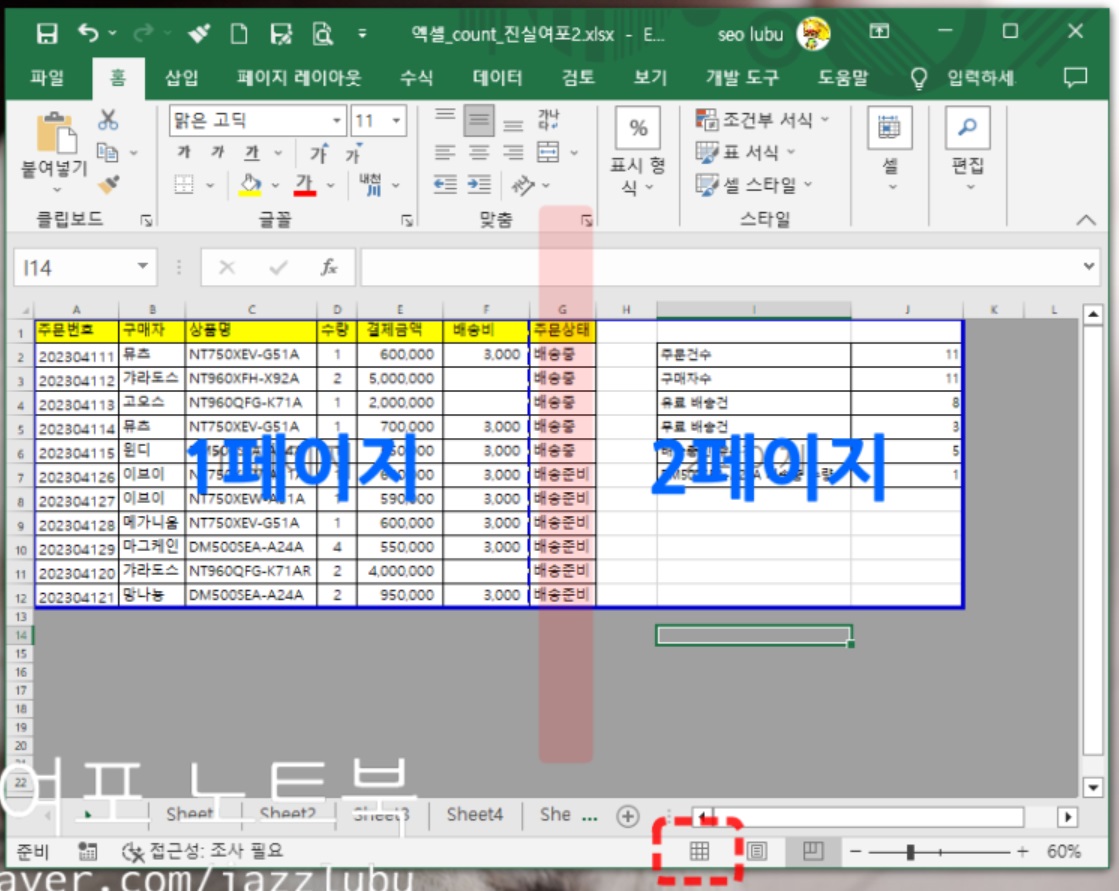Adjust the zoom slider handle
1119x891 pixels.
(x=910, y=852)
